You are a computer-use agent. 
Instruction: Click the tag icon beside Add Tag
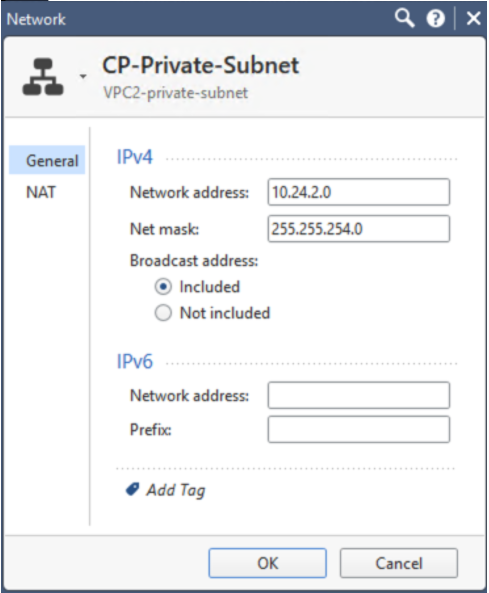click(132, 489)
